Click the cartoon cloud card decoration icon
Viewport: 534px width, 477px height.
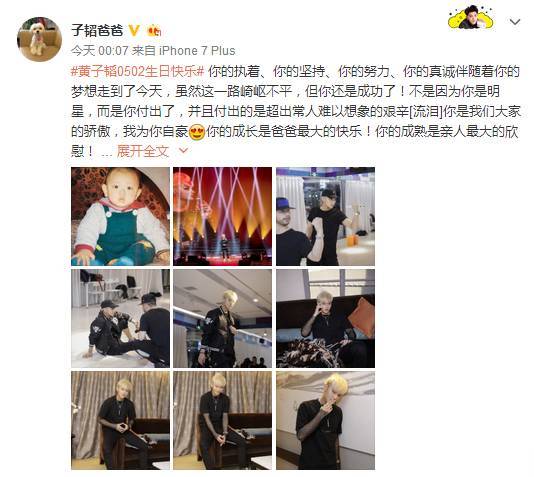[x=471, y=18]
